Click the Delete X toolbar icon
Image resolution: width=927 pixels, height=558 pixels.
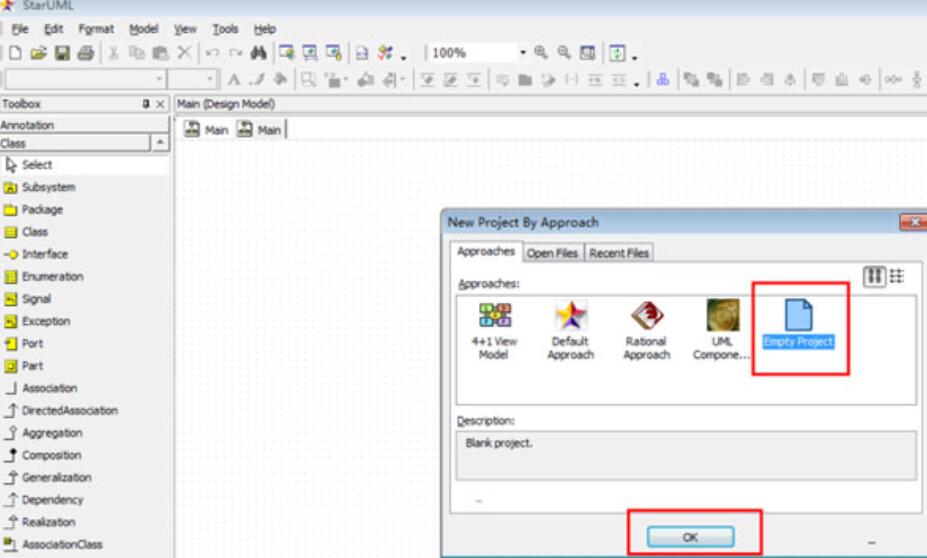tap(184, 53)
